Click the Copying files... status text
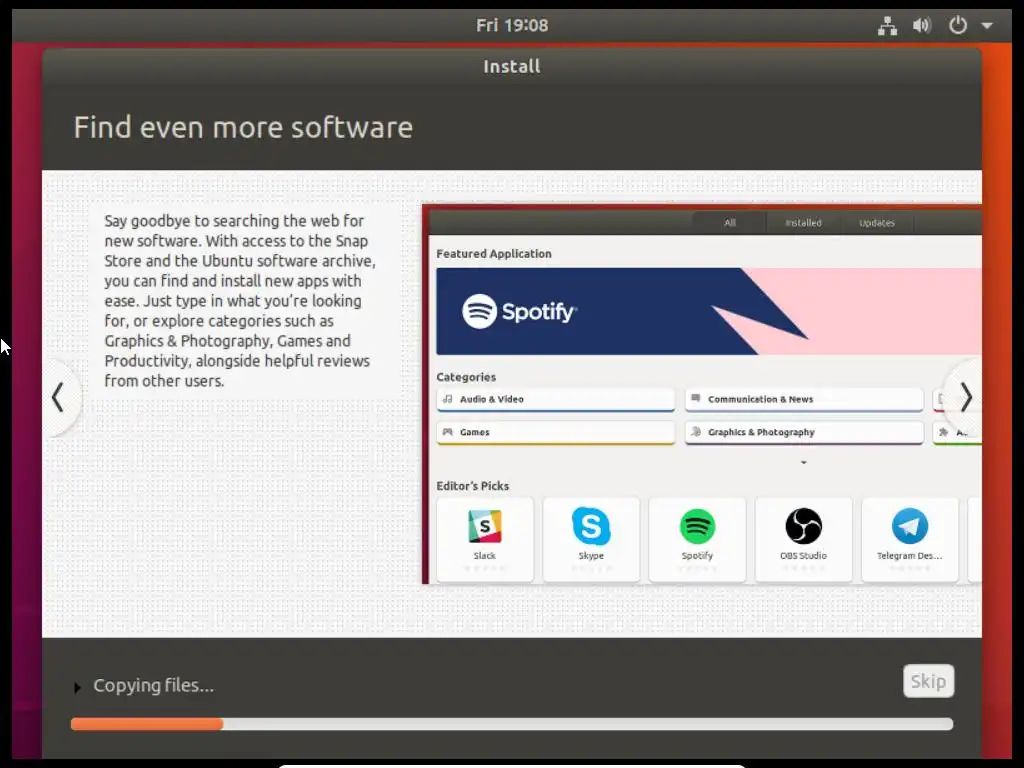Image resolution: width=1024 pixels, height=768 pixels. 153,685
